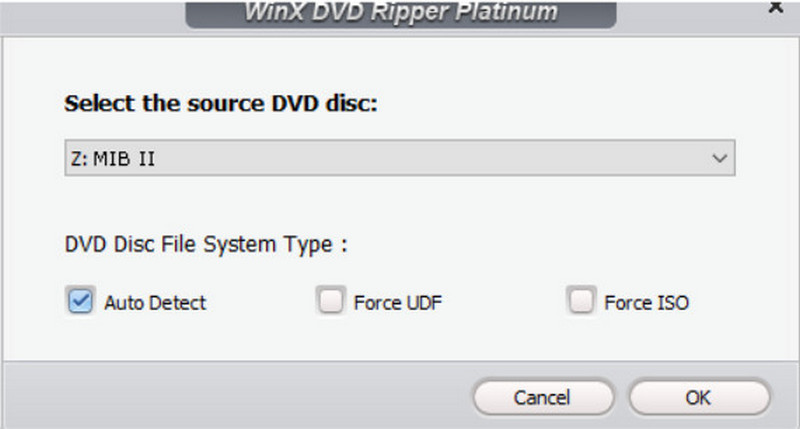800x429 pixels.
Task: Click the 'DVD Disc File System Type' label
Action: click(205, 244)
